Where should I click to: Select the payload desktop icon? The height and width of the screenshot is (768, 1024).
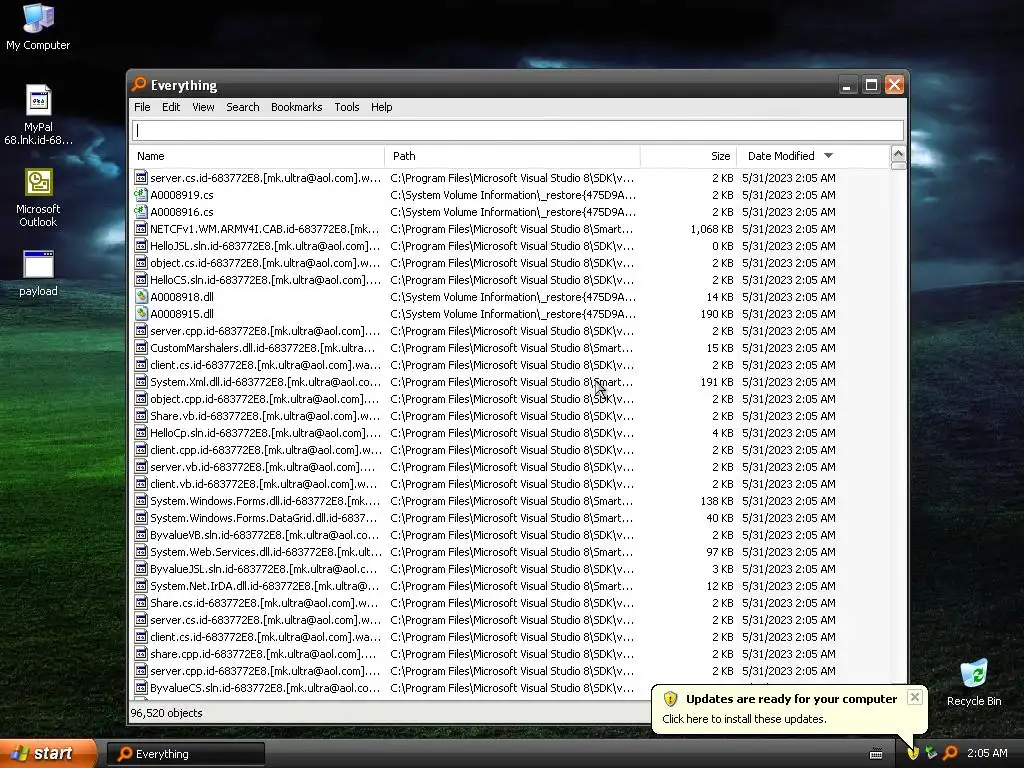point(38,273)
